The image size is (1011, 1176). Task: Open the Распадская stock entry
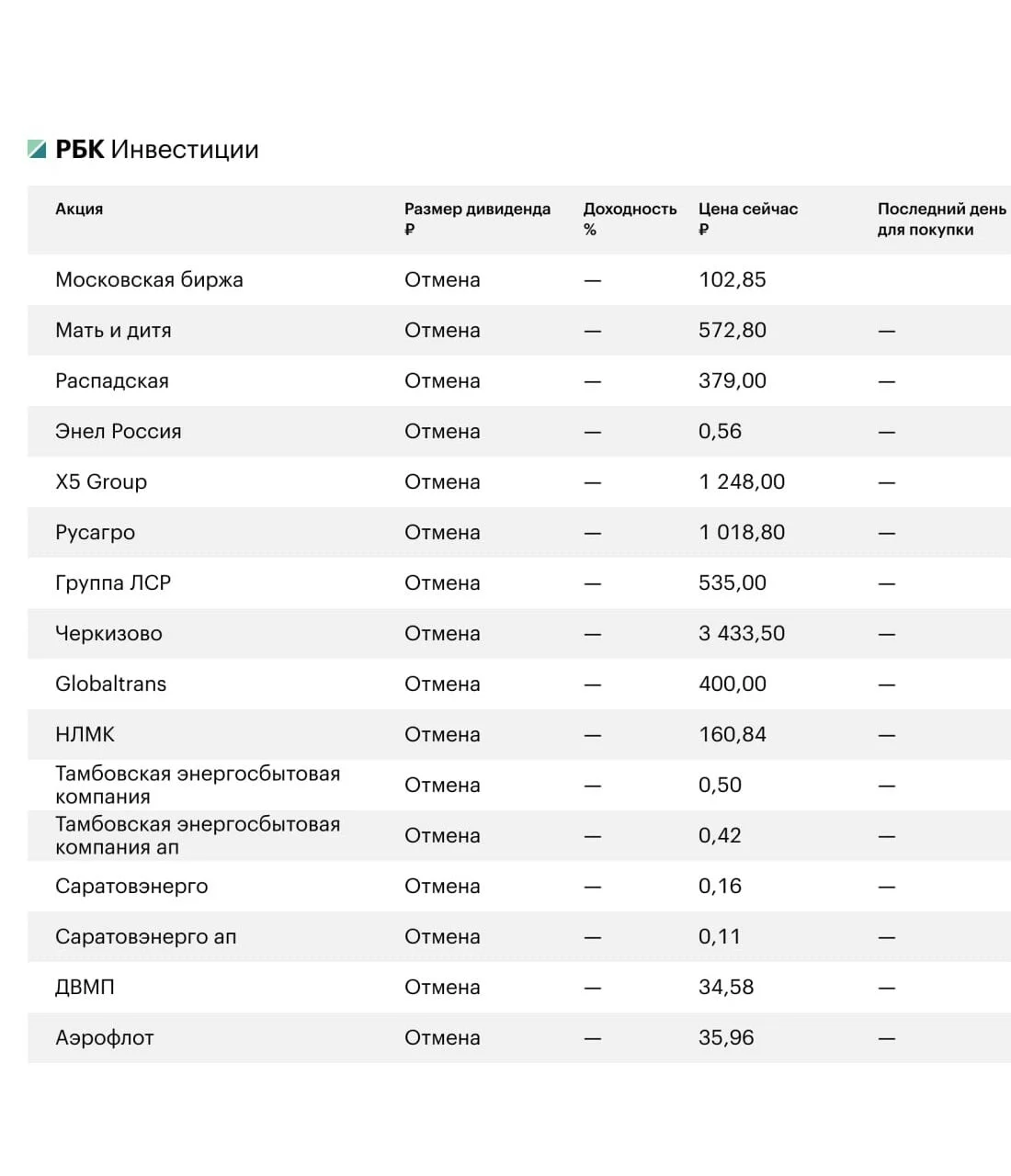[519, 380]
